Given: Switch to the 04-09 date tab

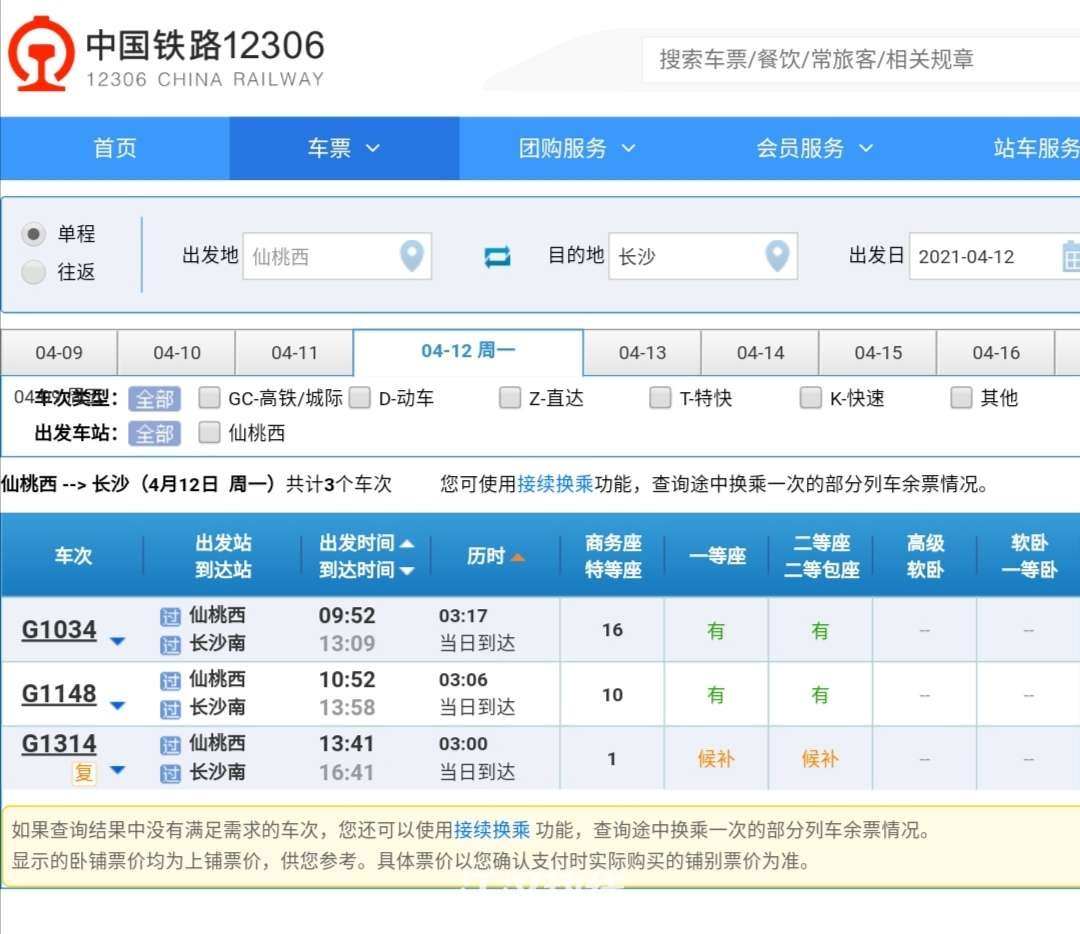Looking at the screenshot, I should click(59, 353).
